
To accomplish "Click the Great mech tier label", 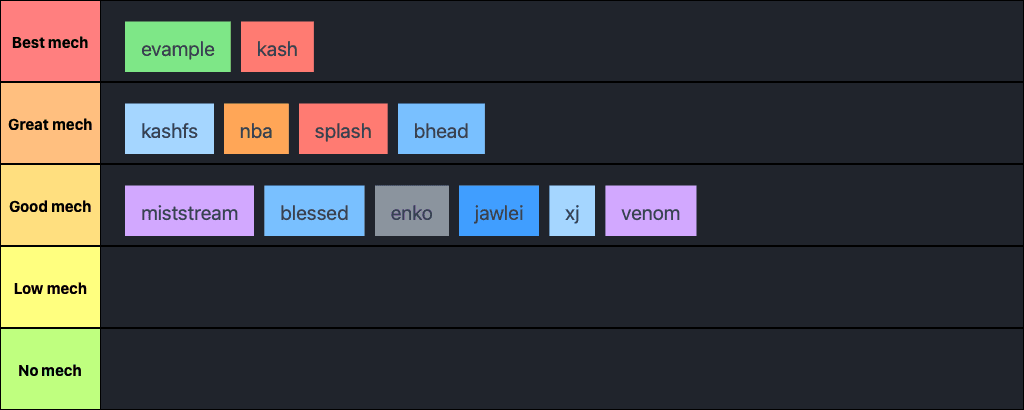I will [x=50, y=124].
